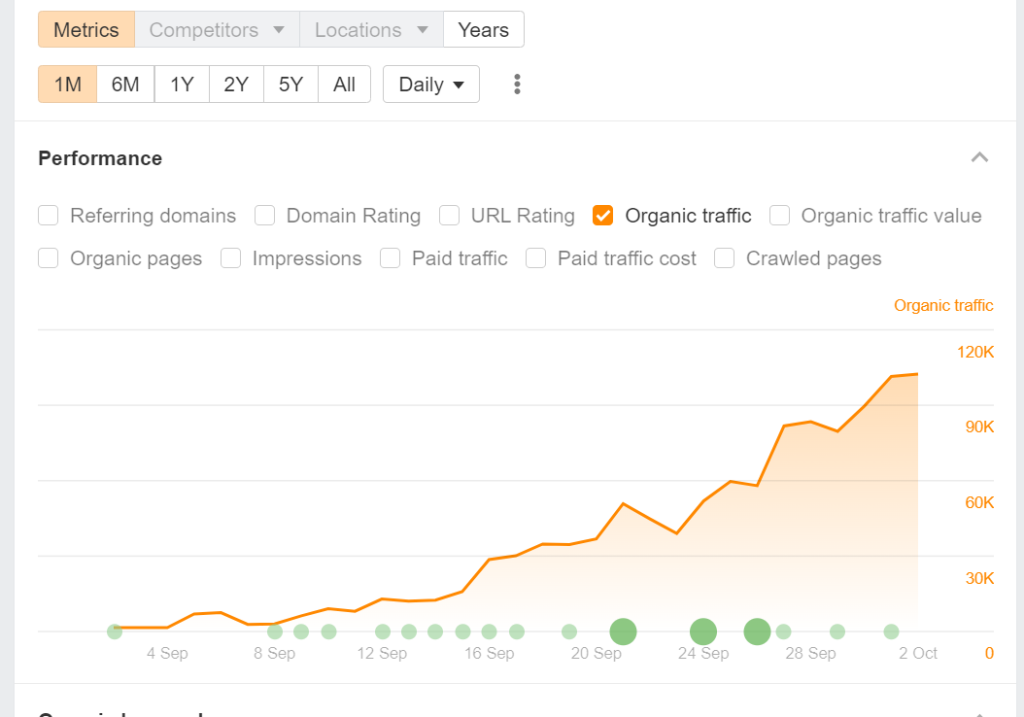Viewport: 1024px width, 717px height.
Task: Enable the Domain Rating metric
Action: click(x=265, y=215)
